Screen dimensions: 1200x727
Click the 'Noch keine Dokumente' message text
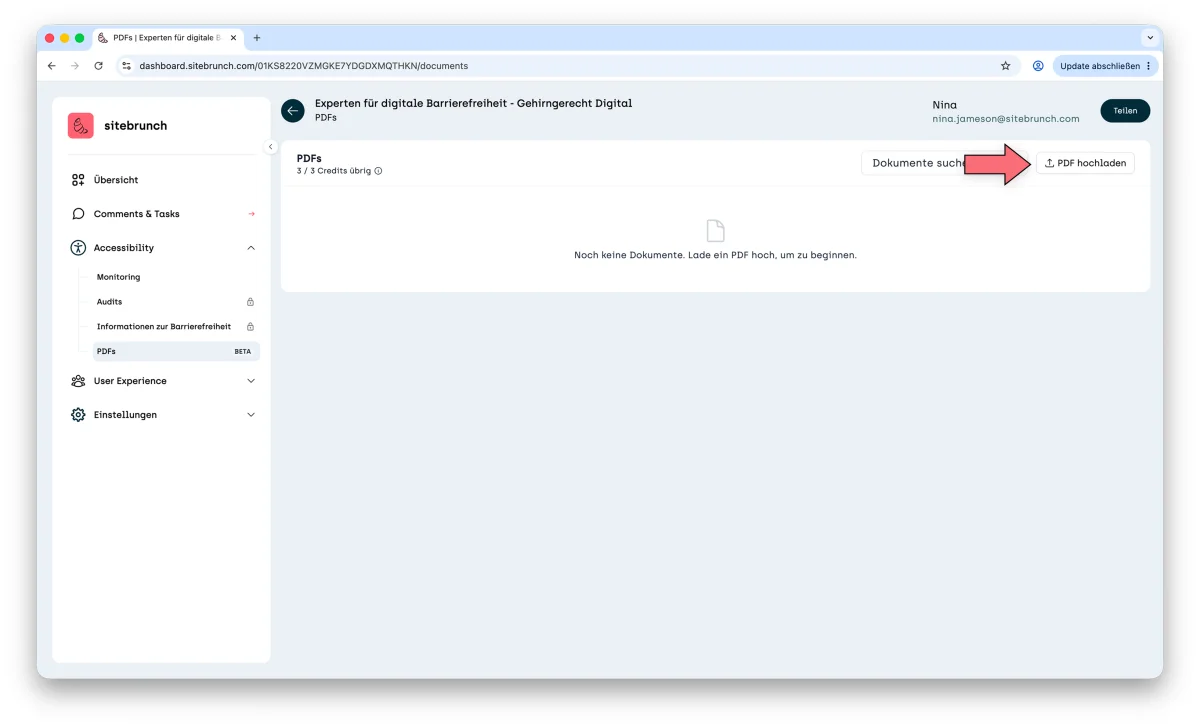715,255
